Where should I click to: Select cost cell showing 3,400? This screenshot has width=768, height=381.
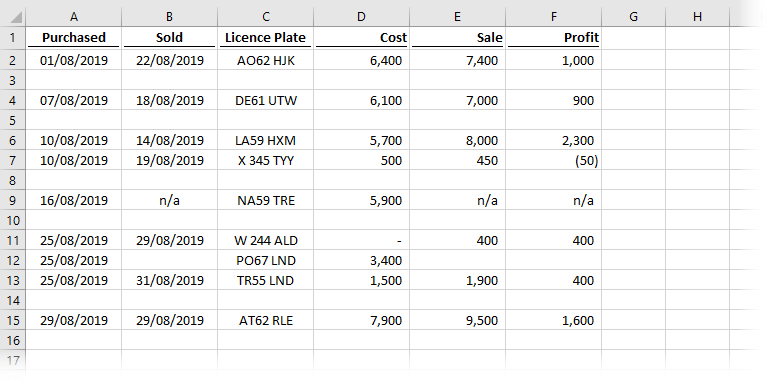pyautogui.click(x=361, y=260)
